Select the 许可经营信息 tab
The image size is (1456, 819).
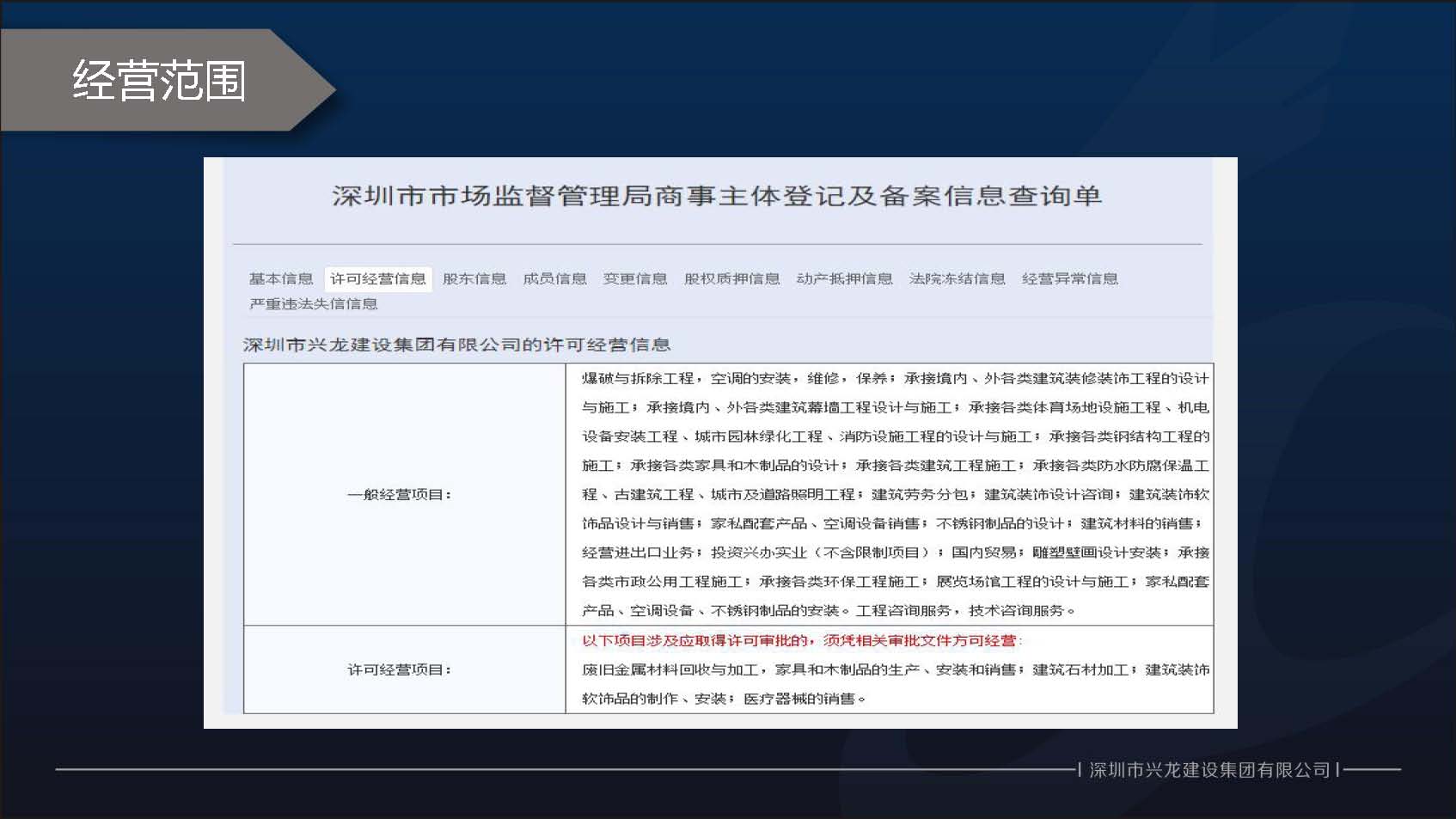[x=378, y=278]
